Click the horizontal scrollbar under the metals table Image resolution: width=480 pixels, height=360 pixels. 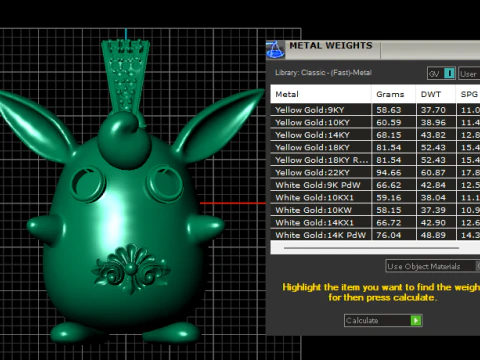coord(371,248)
